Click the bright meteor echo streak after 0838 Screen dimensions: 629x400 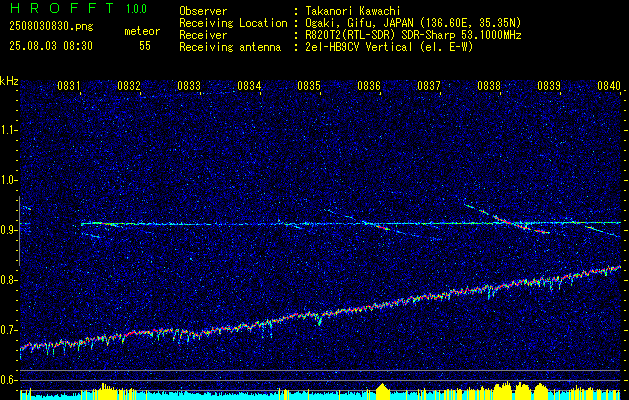coord(520,224)
